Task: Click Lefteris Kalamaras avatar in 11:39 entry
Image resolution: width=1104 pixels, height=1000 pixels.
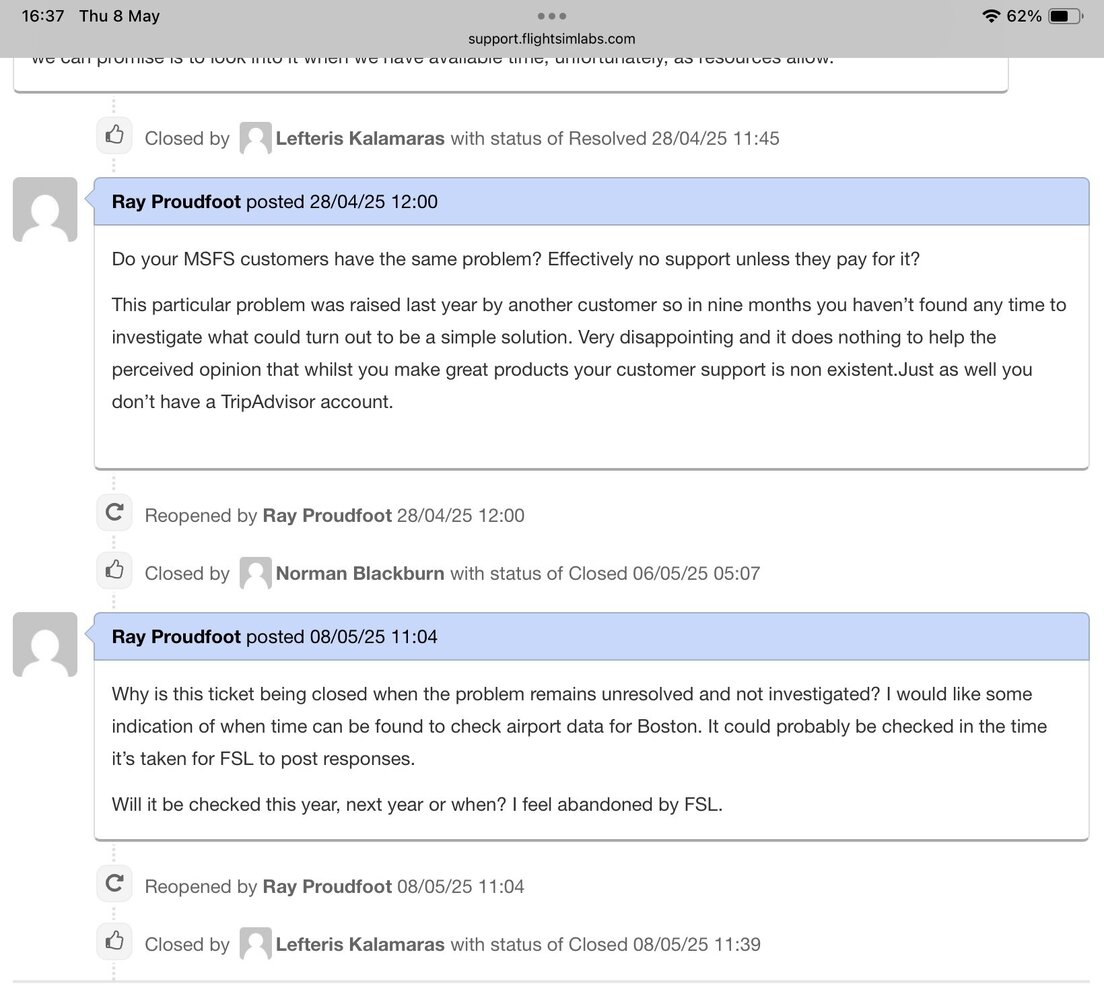Action: (256, 944)
